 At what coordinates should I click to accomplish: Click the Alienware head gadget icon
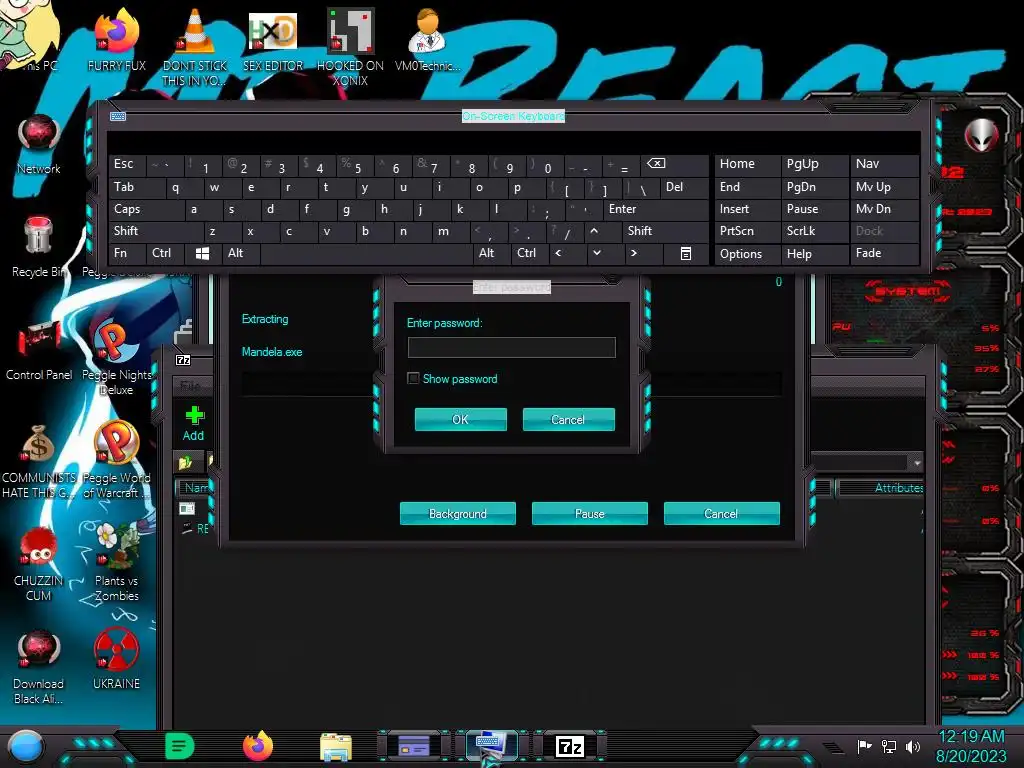tap(982, 135)
